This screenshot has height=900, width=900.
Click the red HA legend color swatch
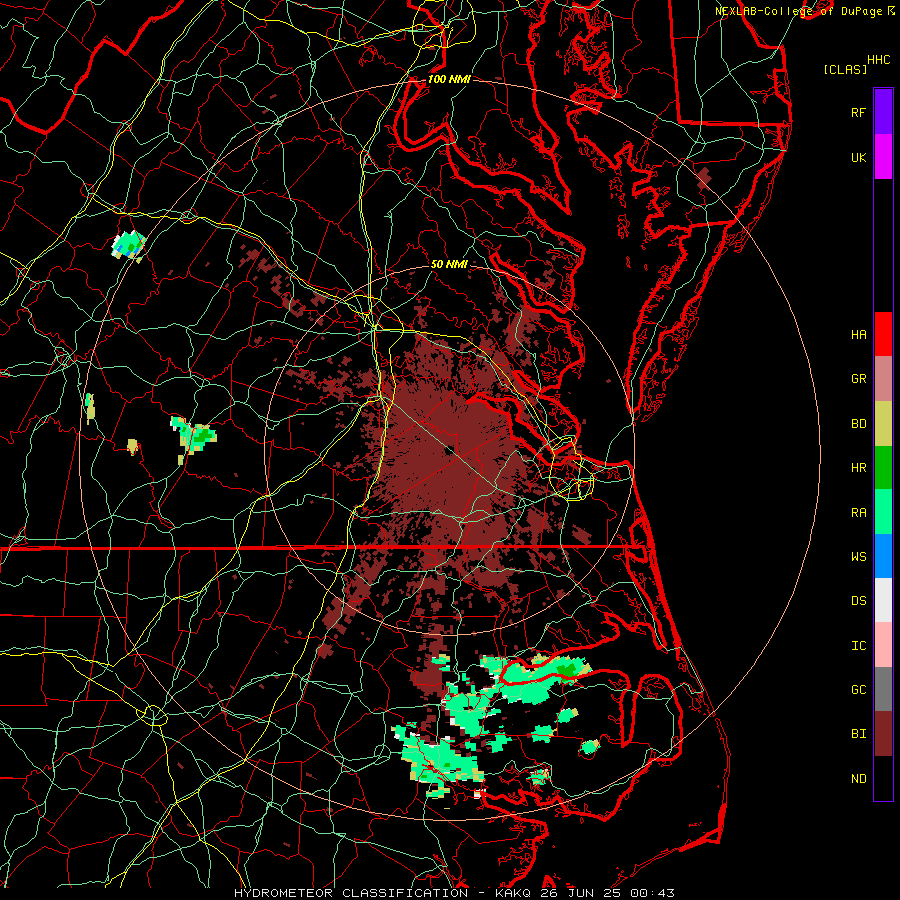point(883,334)
